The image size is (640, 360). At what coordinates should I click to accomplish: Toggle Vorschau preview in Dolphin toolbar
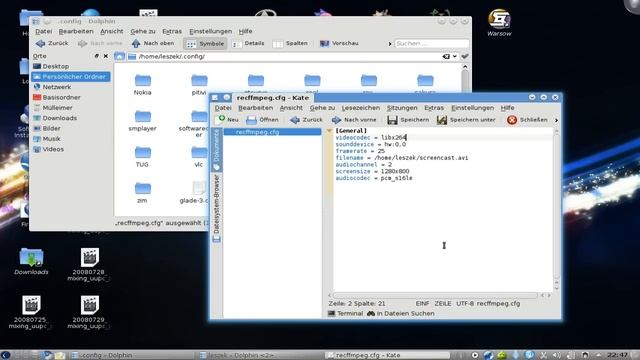click(339, 44)
